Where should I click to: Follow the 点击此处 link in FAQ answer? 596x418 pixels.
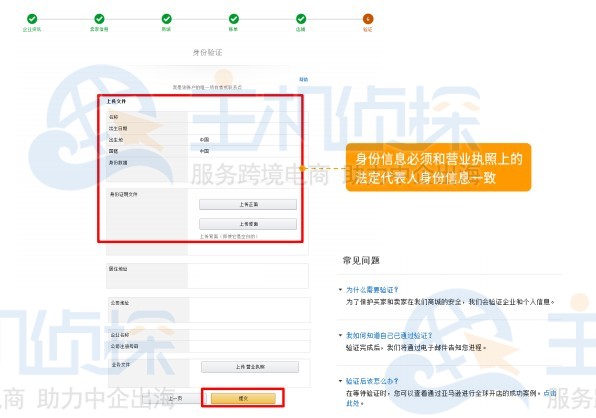coord(550,393)
